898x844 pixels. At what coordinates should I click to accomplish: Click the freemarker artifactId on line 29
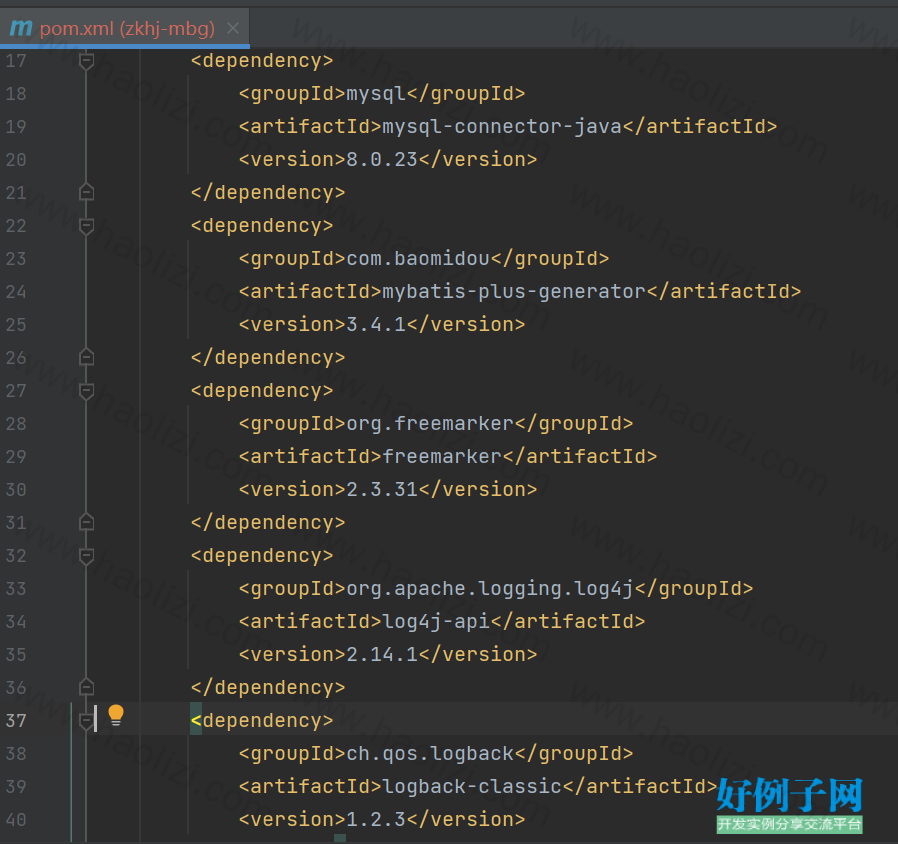click(442, 456)
